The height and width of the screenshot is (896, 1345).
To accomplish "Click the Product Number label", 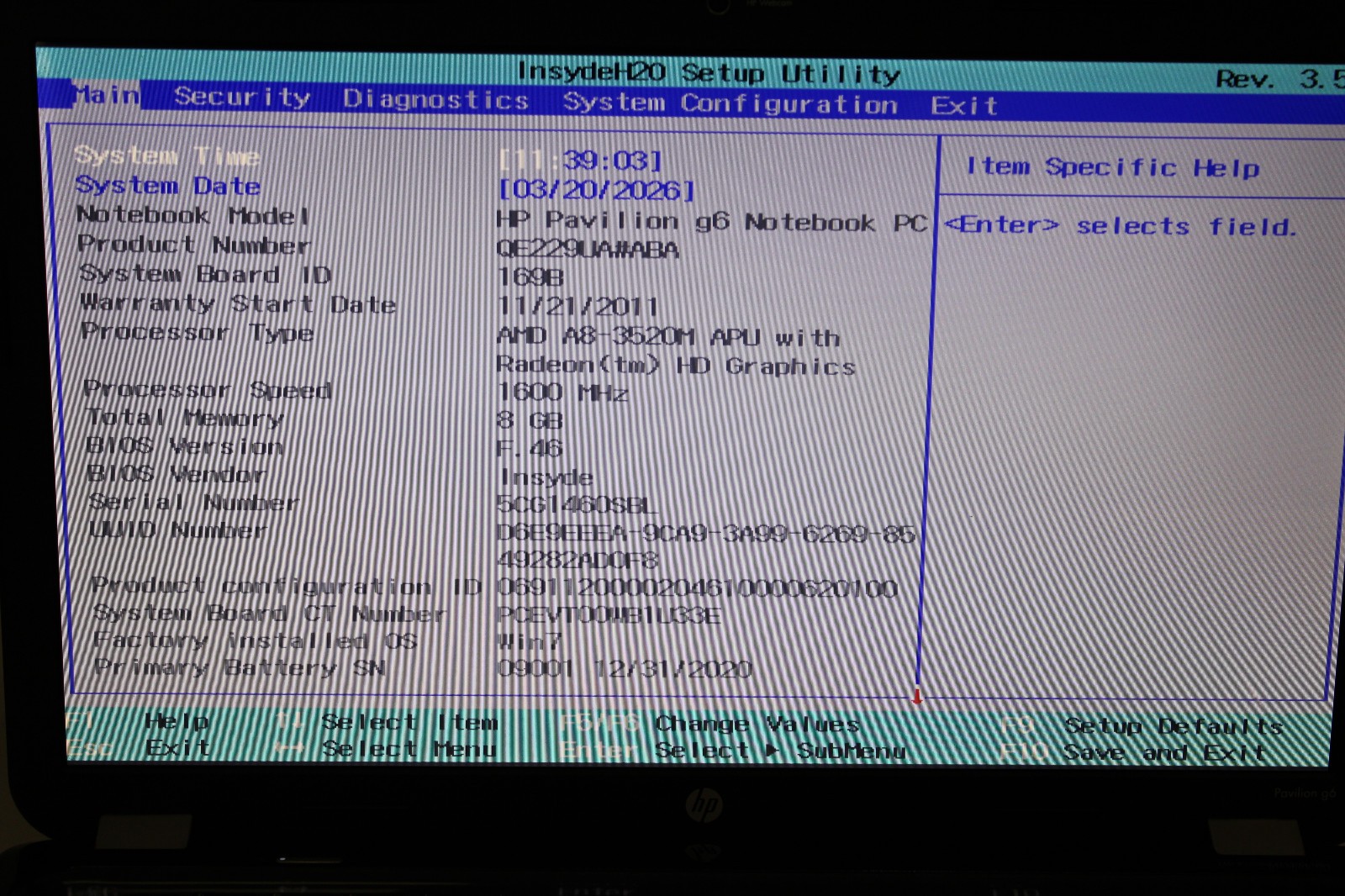I will coord(193,245).
